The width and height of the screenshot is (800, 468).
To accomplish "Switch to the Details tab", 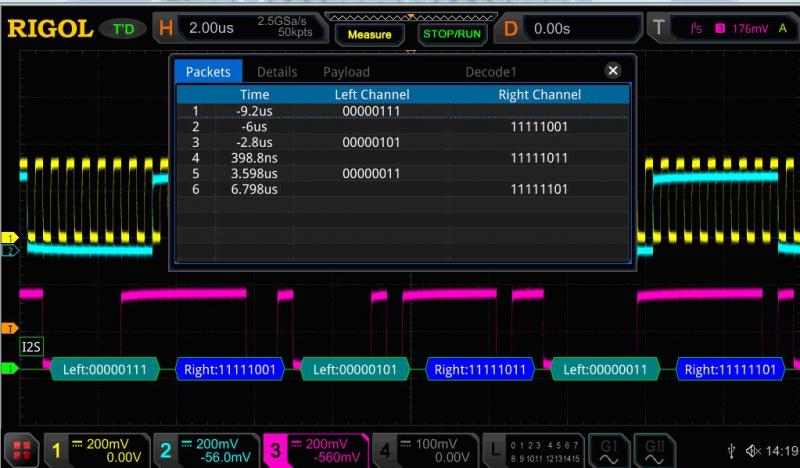I will (x=277, y=72).
